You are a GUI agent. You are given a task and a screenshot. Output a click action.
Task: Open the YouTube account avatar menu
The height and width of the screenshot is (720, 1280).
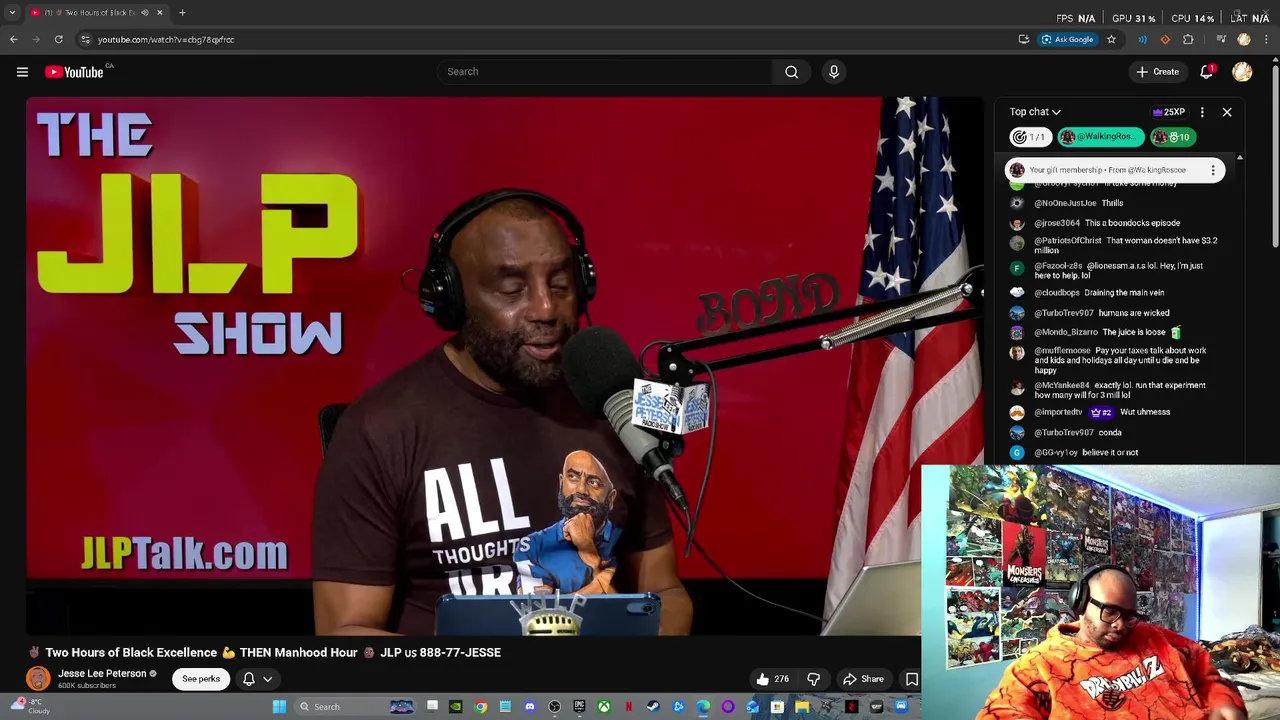(1242, 71)
